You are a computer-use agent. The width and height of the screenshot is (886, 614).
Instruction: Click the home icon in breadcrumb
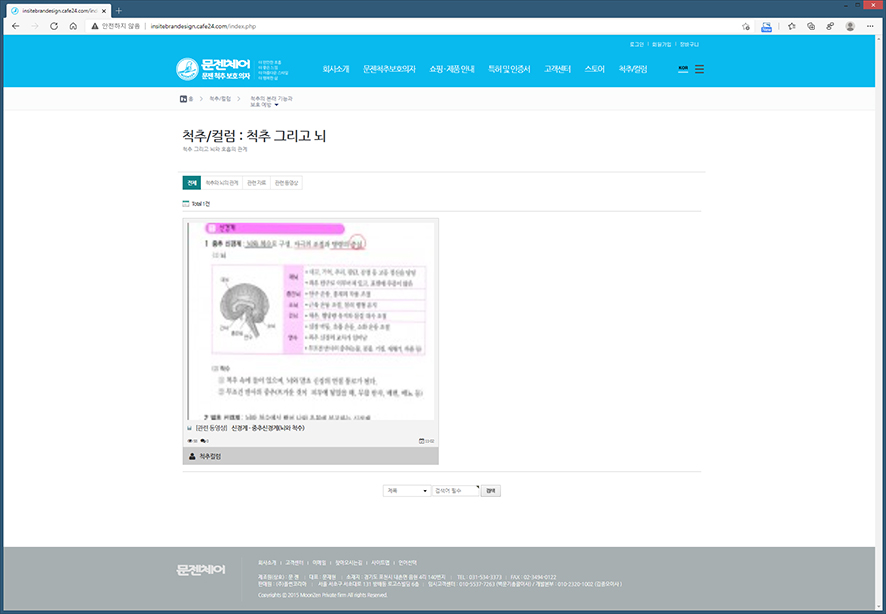pyautogui.click(x=184, y=99)
